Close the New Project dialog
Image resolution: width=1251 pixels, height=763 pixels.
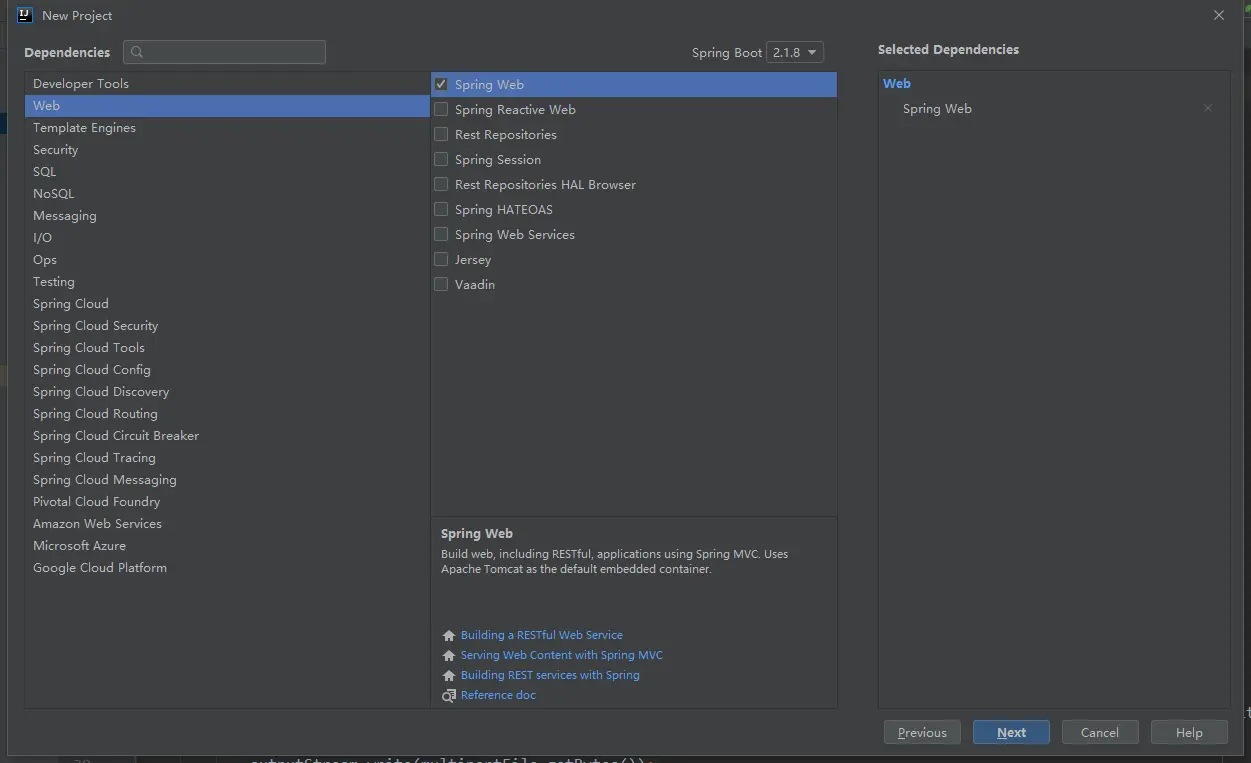coord(1219,15)
